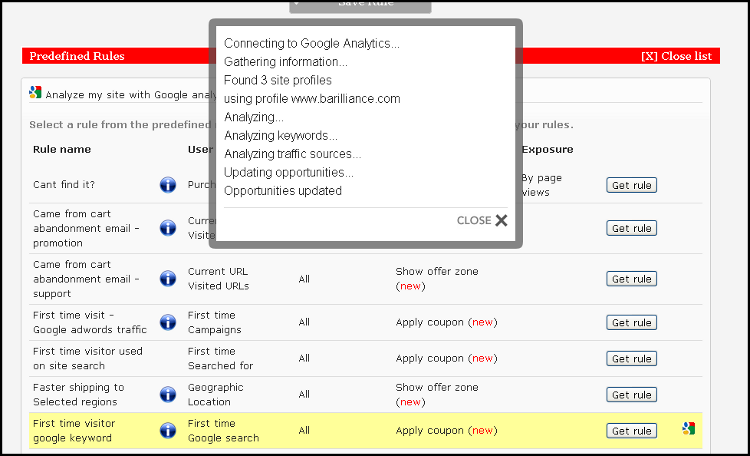The image size is (750, 456).
Task: Click Google Analytics icon beside Analyze my site
Action: point(35,92)
